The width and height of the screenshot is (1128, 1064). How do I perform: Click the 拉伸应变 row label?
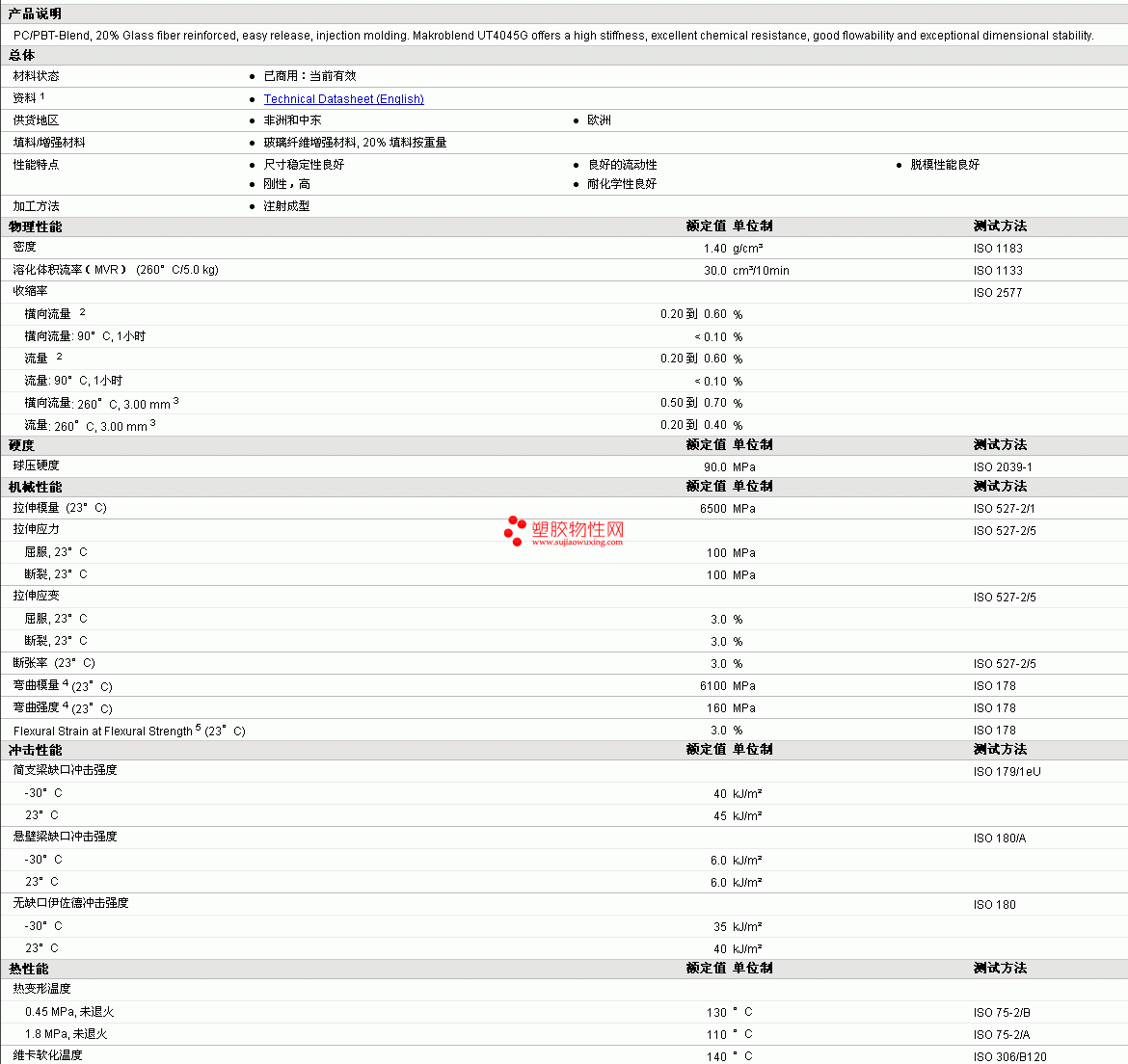pos(36,596)
